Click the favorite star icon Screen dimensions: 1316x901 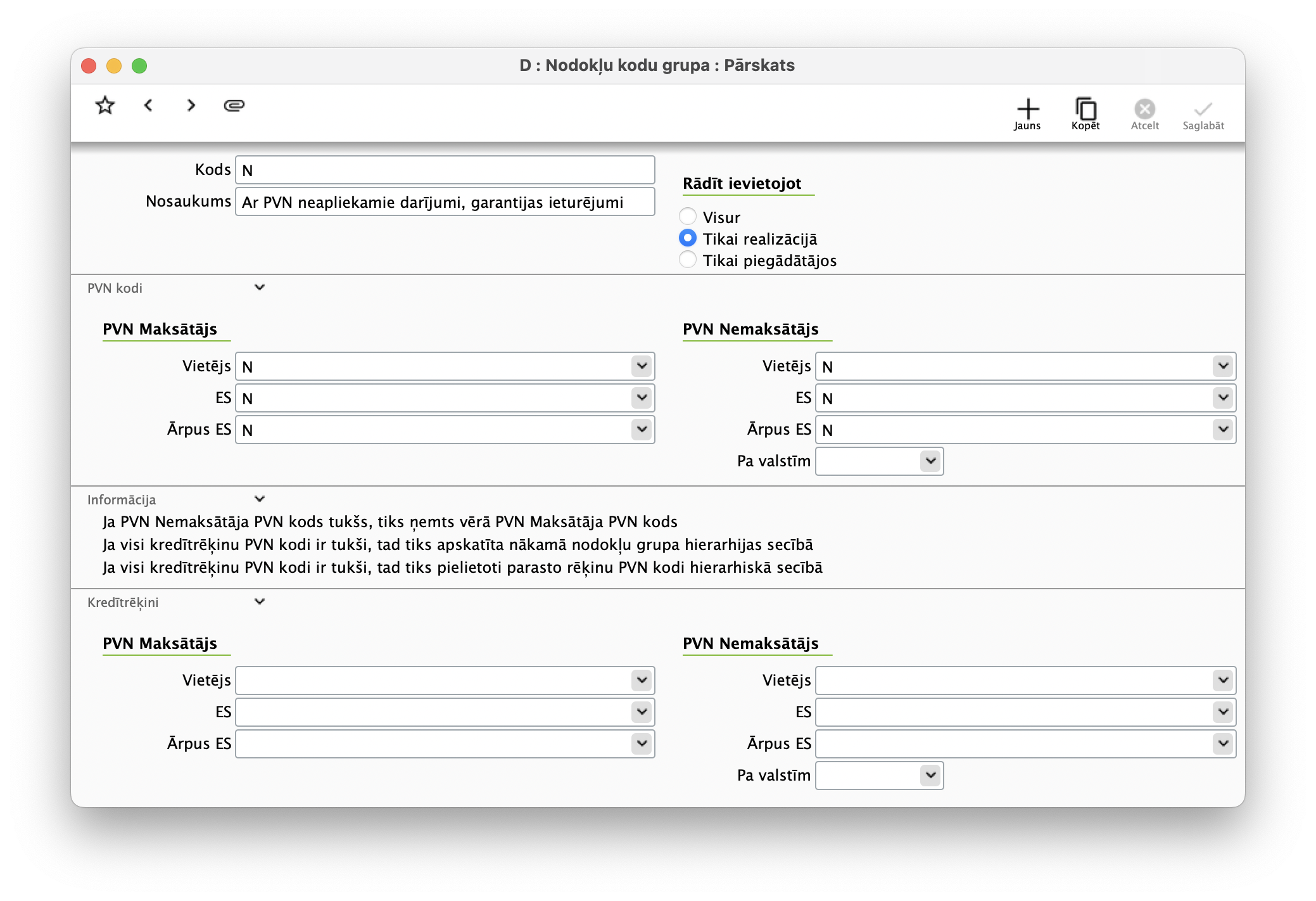tap(104, 105)
